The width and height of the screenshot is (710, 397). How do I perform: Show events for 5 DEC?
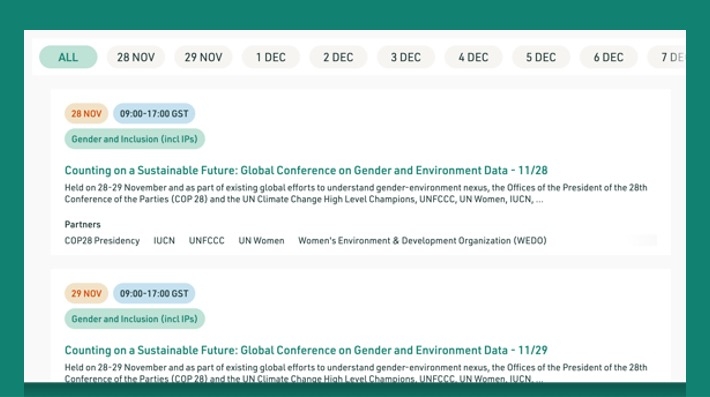coord(541,57)
